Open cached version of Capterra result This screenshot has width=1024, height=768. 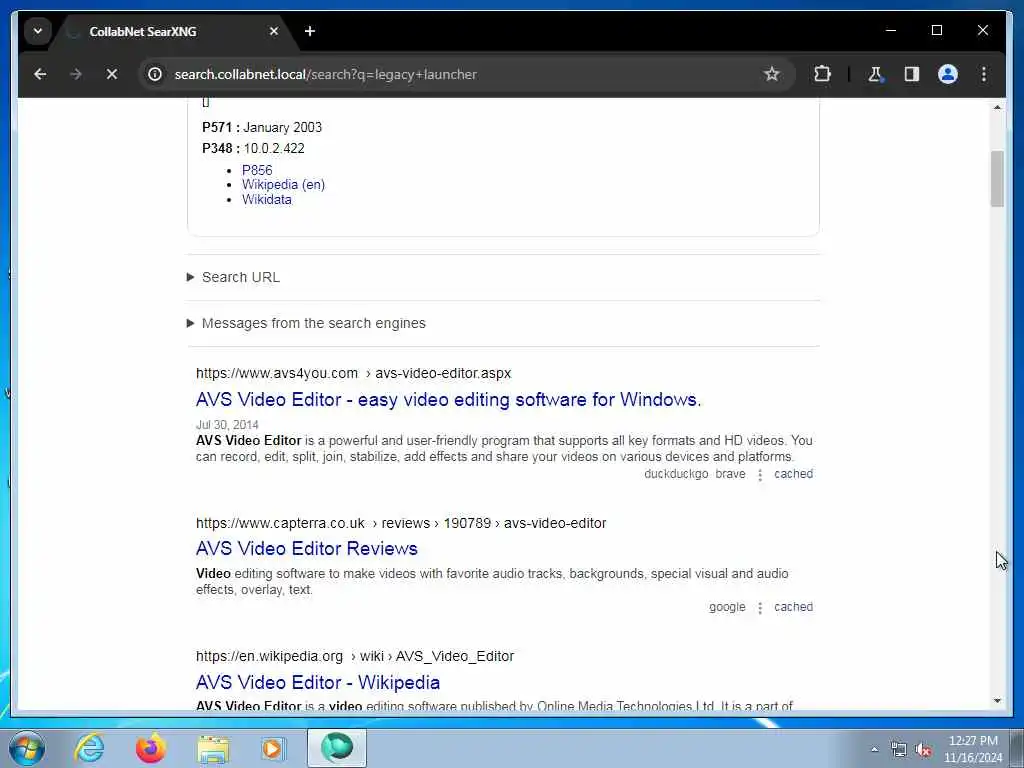pyautogui.click(x=793, y=607)
